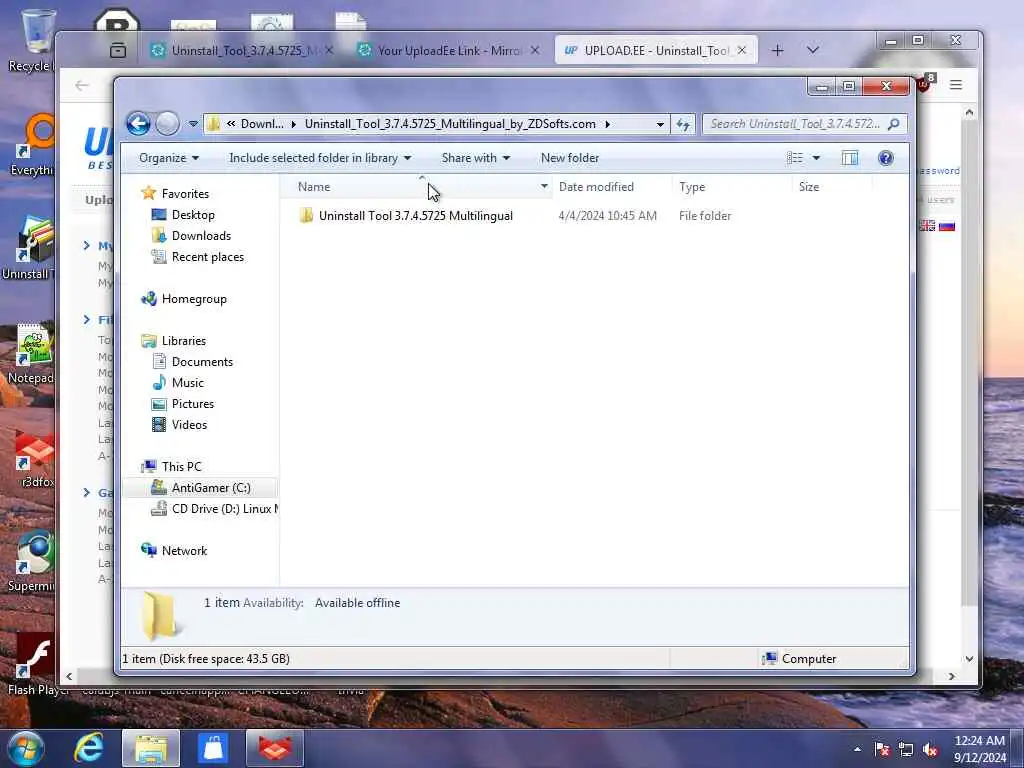Open Music library
The image size is (1024, 768).
pos(187,383)
